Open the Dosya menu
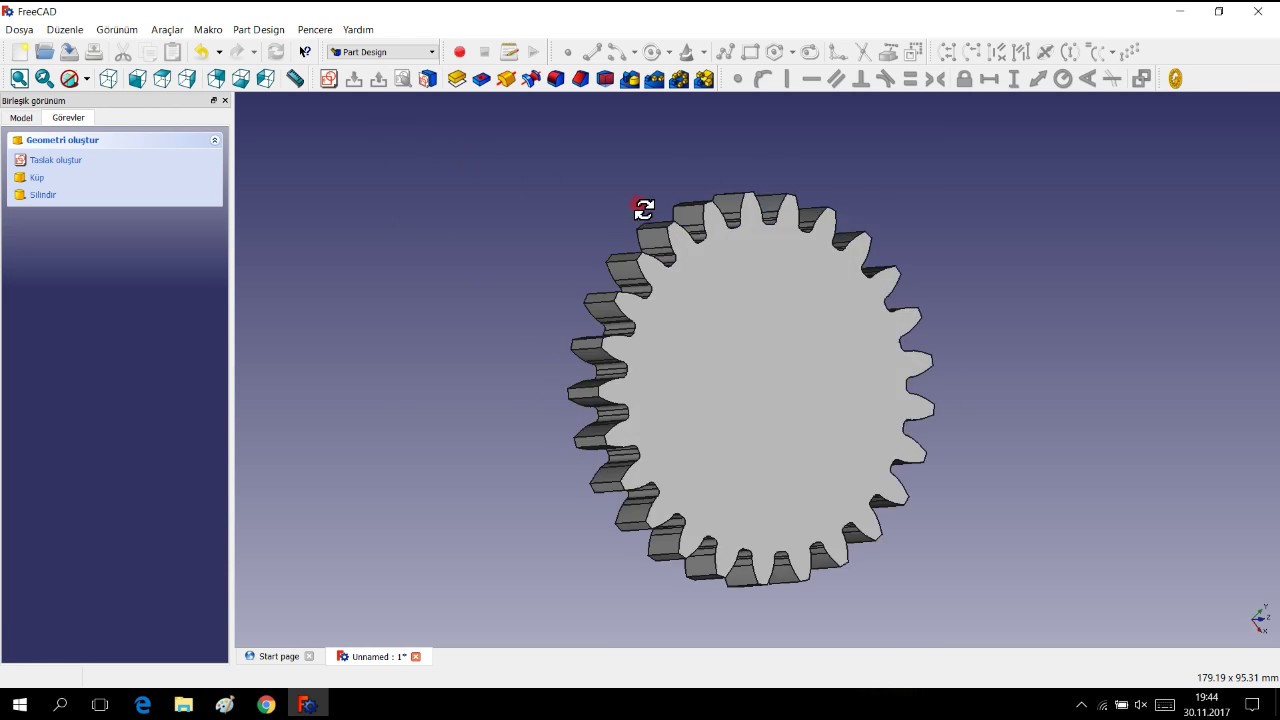1280x720 pixels. (19, 30)
